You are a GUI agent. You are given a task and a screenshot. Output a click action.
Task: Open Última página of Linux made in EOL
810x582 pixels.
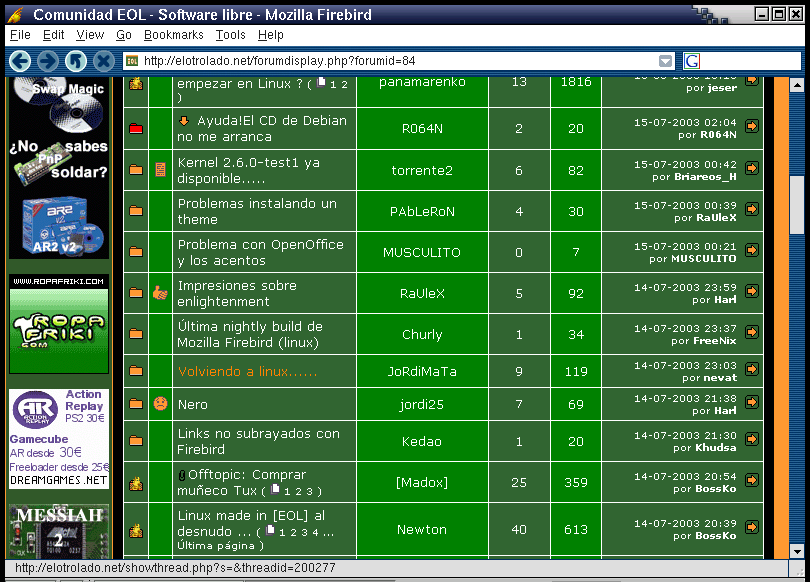(x=216, y=545)
